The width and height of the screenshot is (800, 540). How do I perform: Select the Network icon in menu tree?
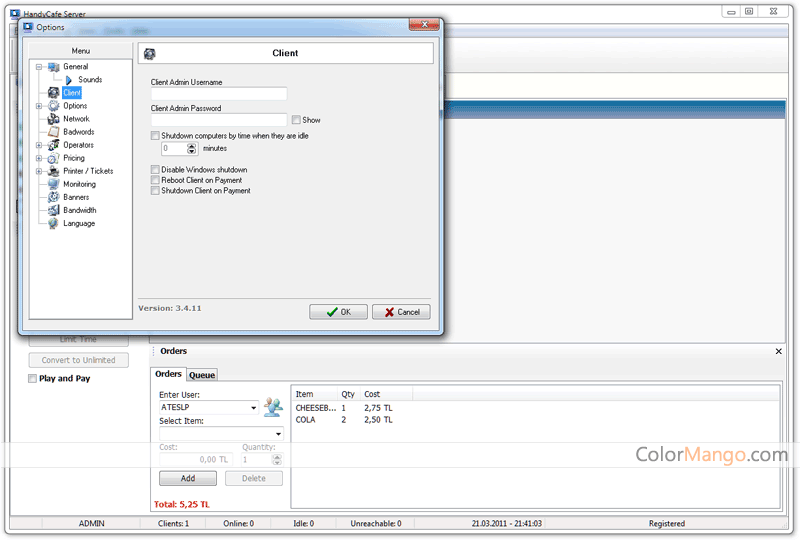(53, 119)
